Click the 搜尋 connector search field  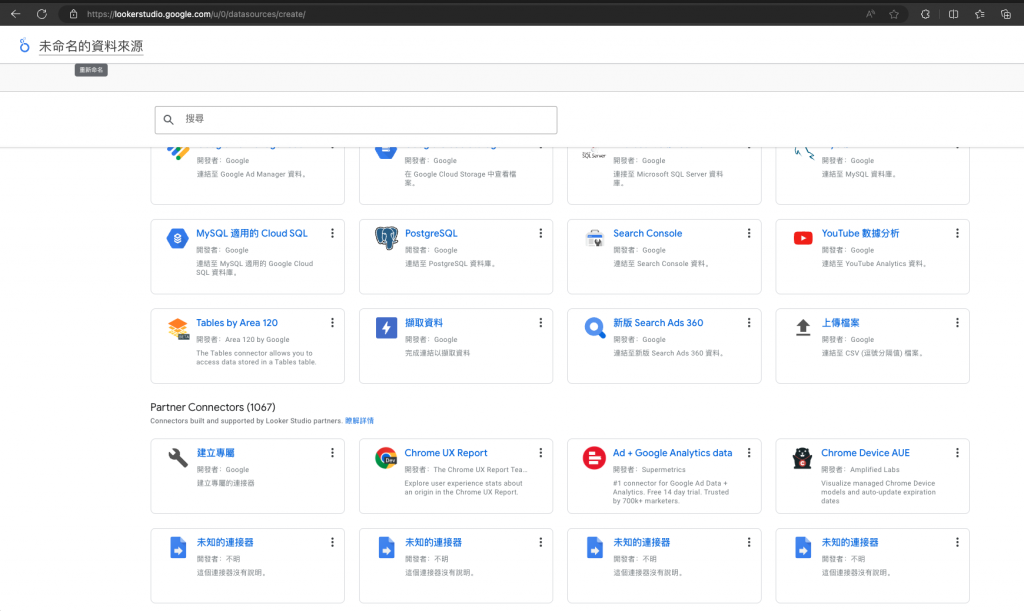click(356, 119)
